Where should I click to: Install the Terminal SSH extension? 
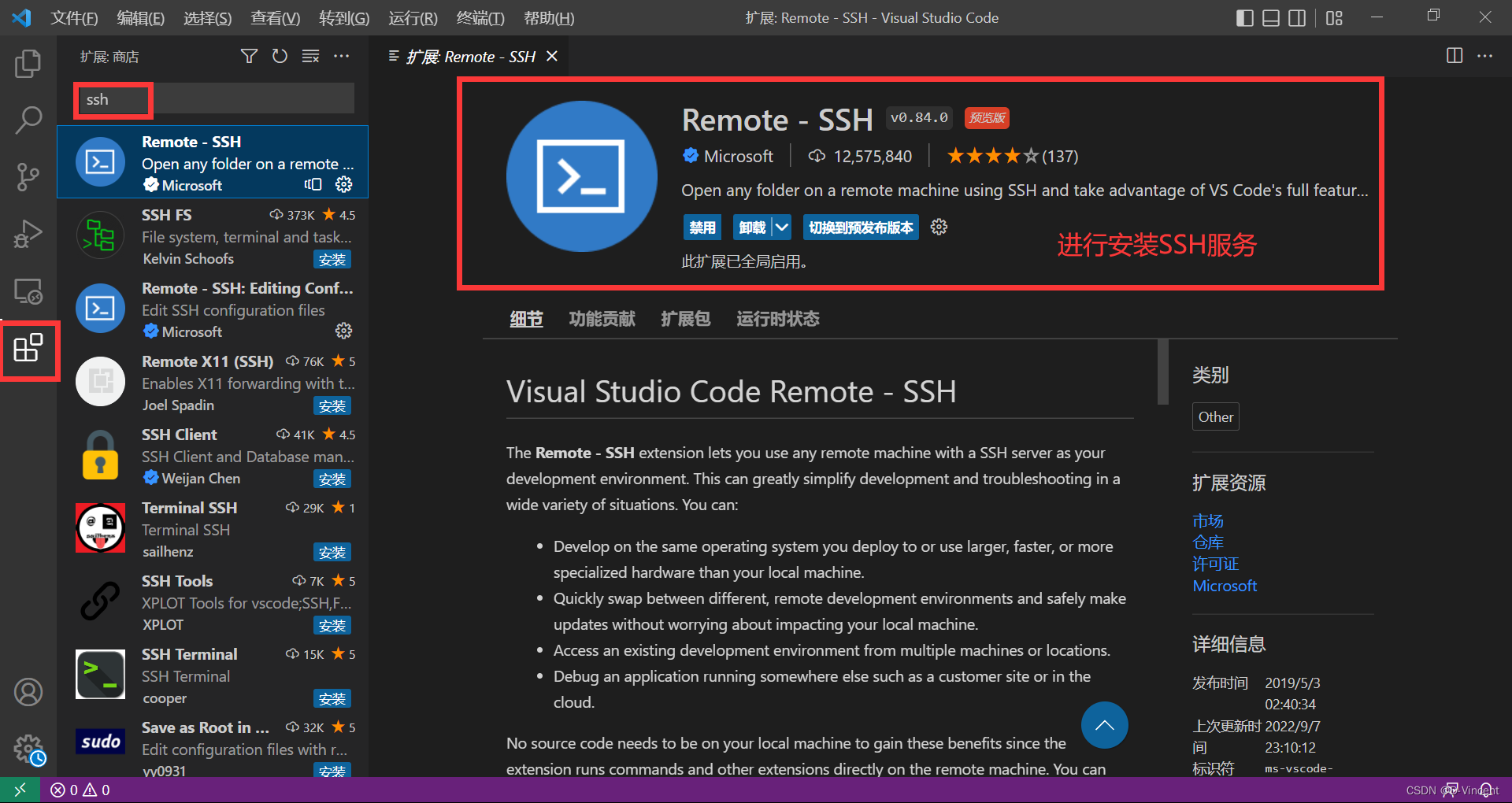(332, 553)
